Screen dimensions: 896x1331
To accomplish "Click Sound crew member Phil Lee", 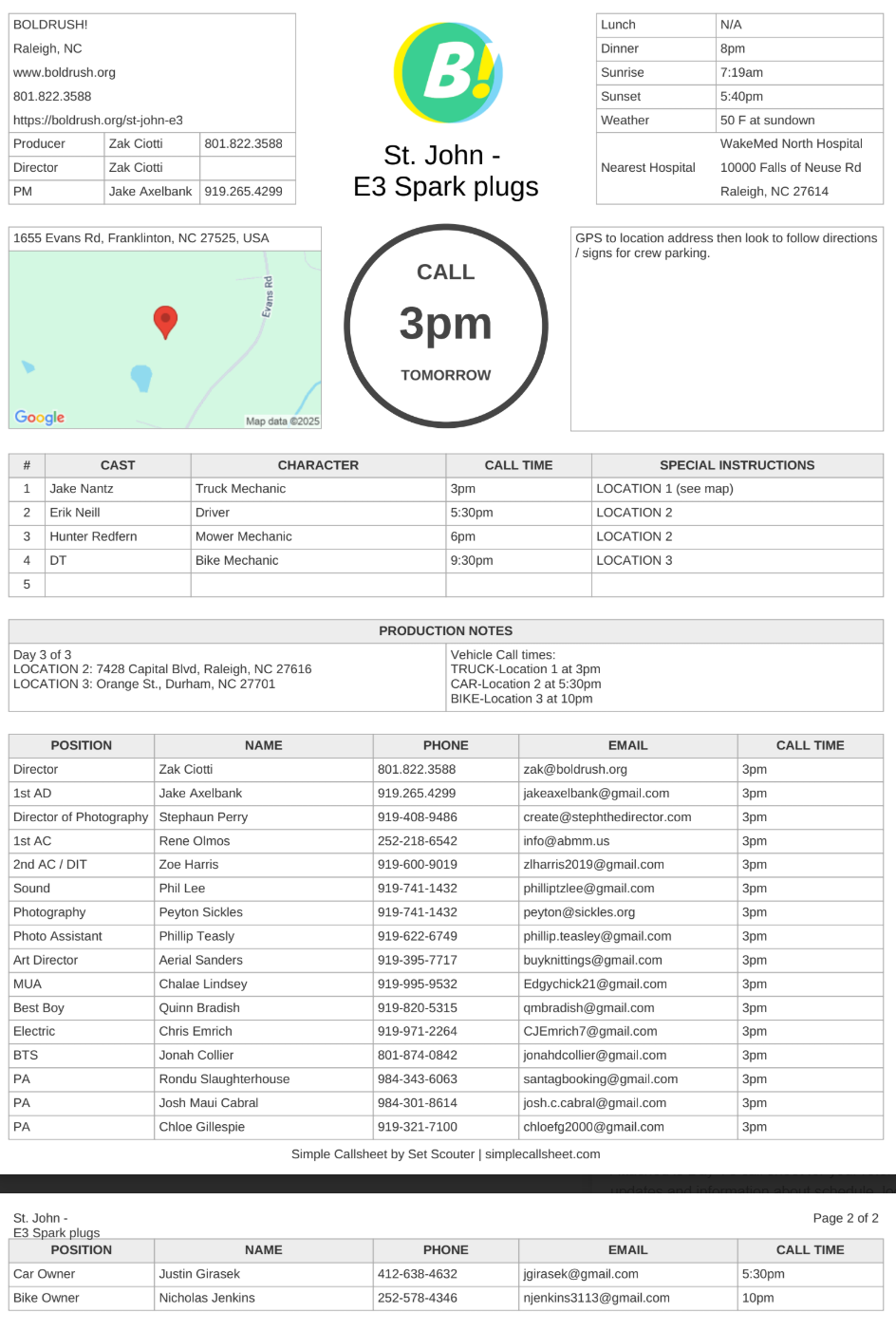I will pos(182,889).
